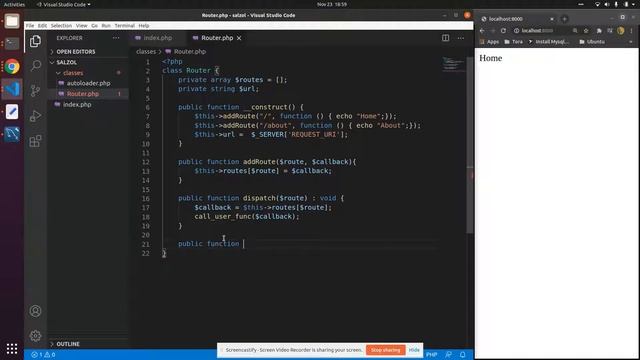Open the Selection menu
Screen dimensions: 640x360
pyautogui.click(x=61, y=25)
